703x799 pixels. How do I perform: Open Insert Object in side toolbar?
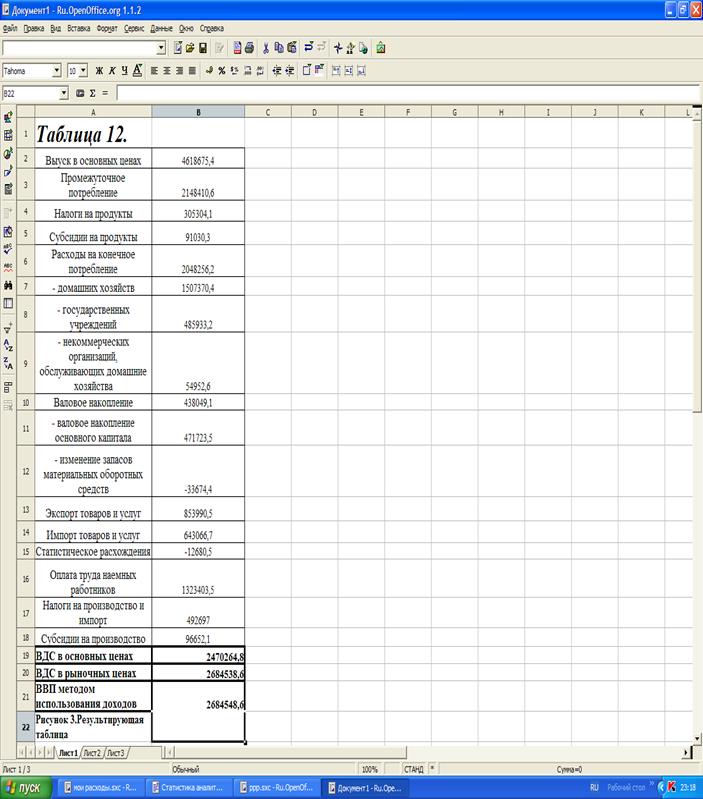tap(8, 153)
